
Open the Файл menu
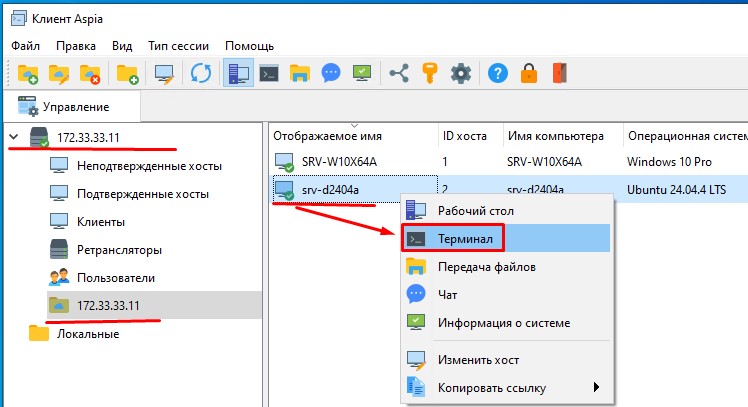[x=25, y=46]
